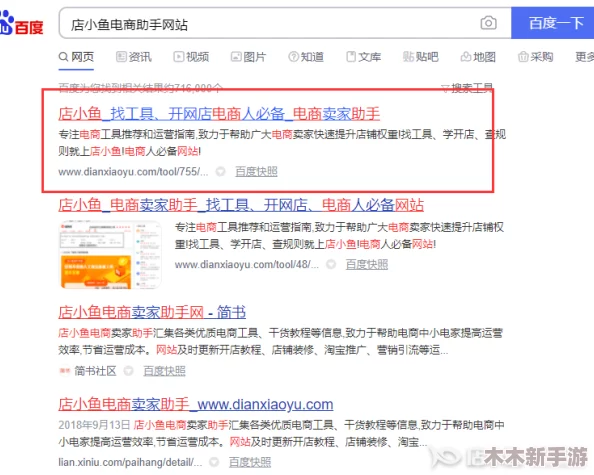Open 百度快照 for the tool/755 result
This screenshot has width=594, height=475.
pos(256,172)
